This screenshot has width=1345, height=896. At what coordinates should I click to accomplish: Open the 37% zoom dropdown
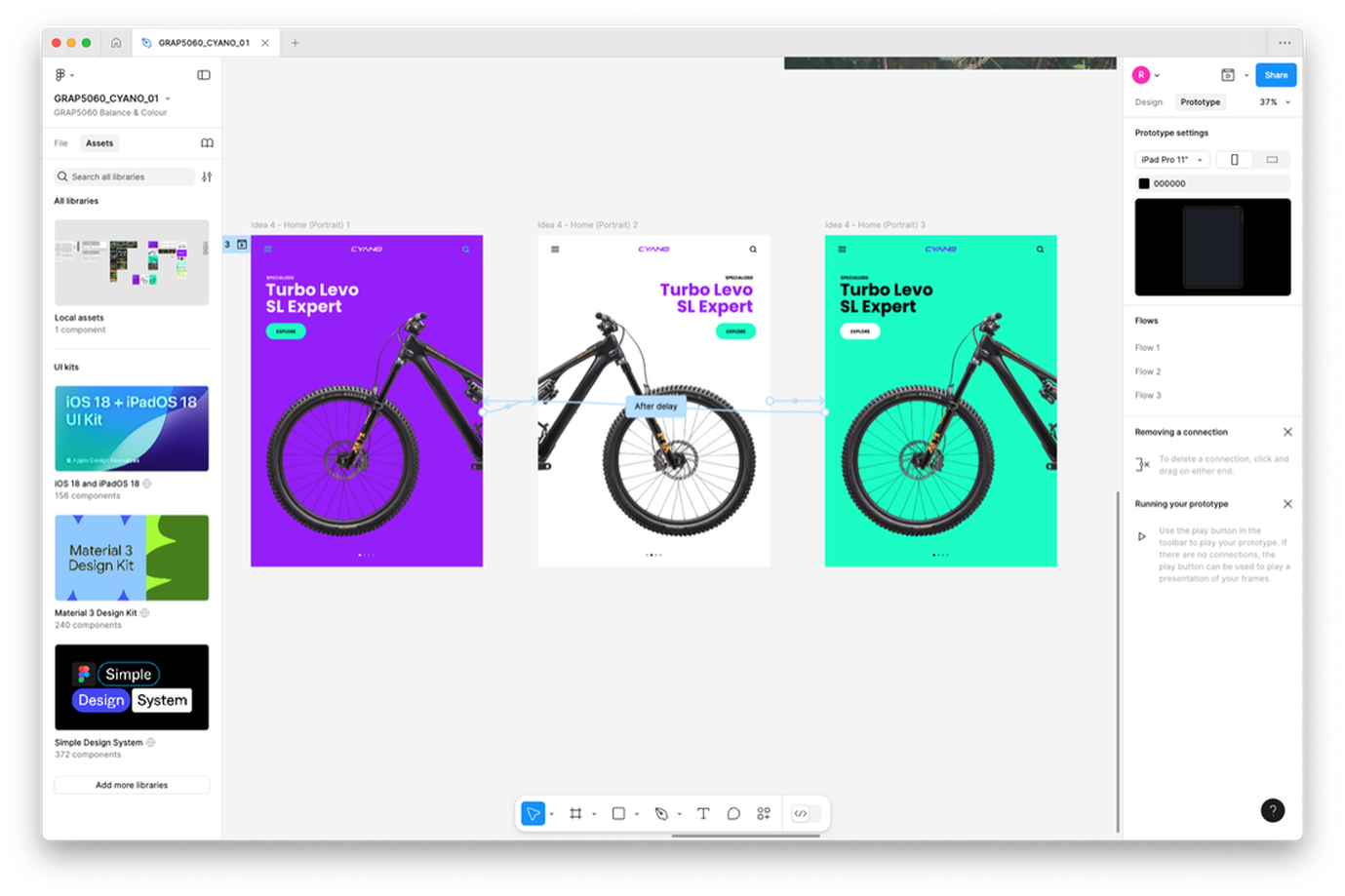1275,102
